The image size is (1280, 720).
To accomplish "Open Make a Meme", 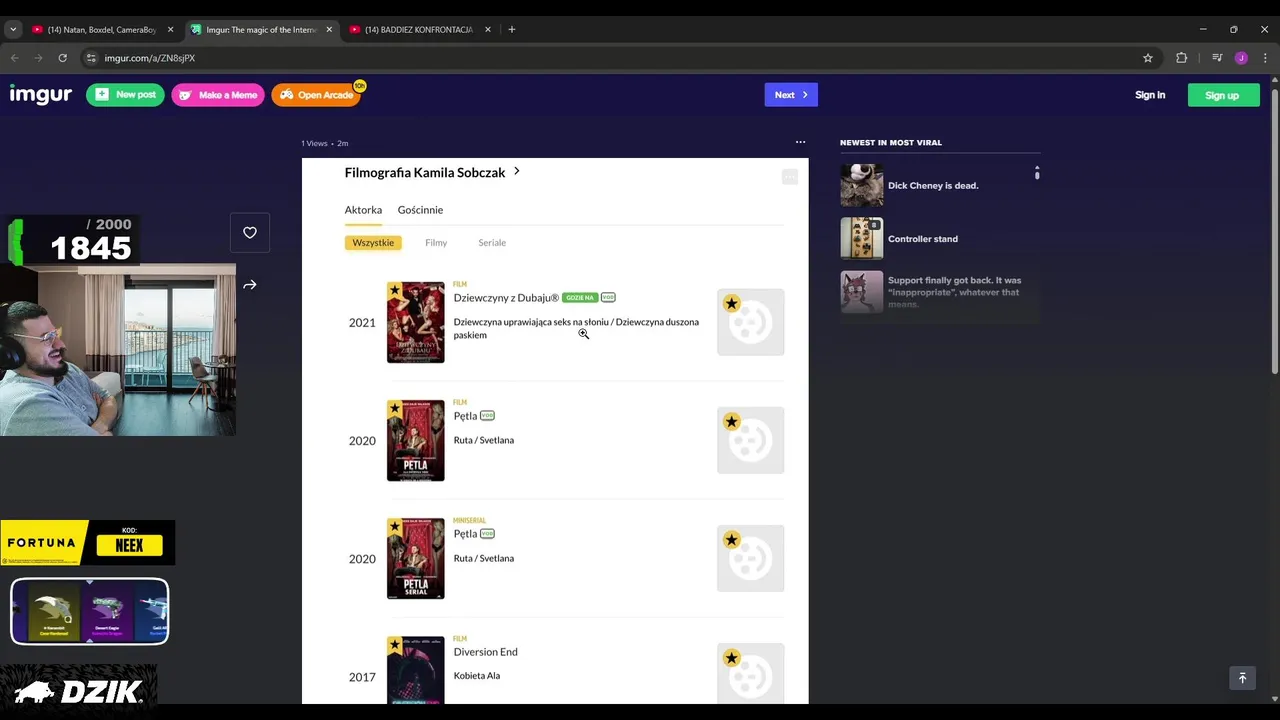I will pos(218,95).
